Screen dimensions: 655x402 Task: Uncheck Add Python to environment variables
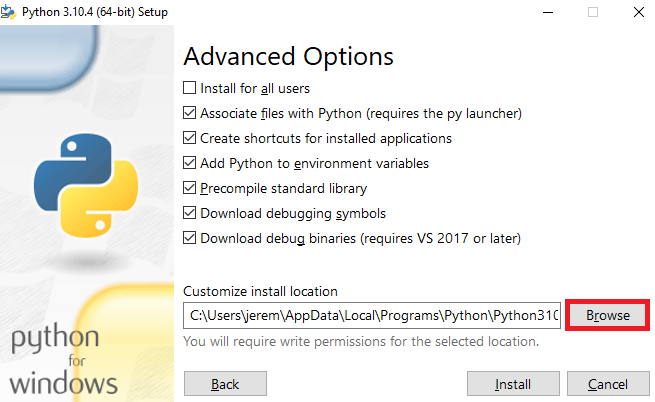pos(189,163)
